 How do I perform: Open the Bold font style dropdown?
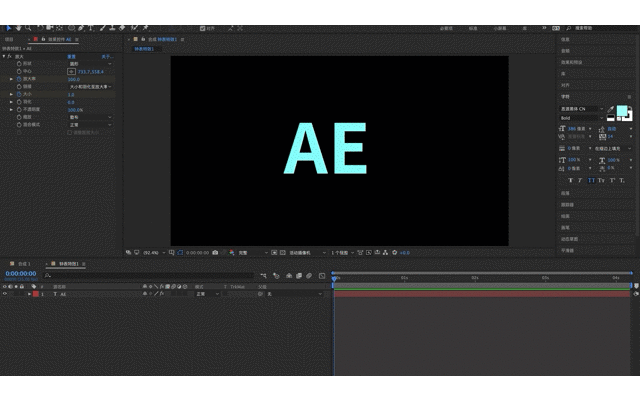tap(581, 118)
